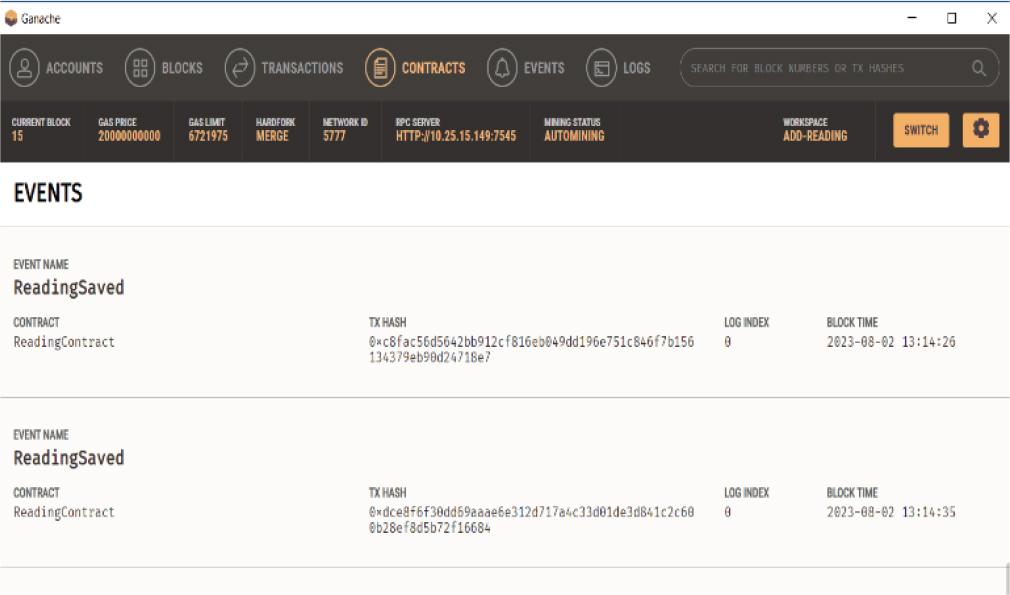Maximize the Ganache window
This screenshot has width=1010, height=595.
tap(951, 18)
